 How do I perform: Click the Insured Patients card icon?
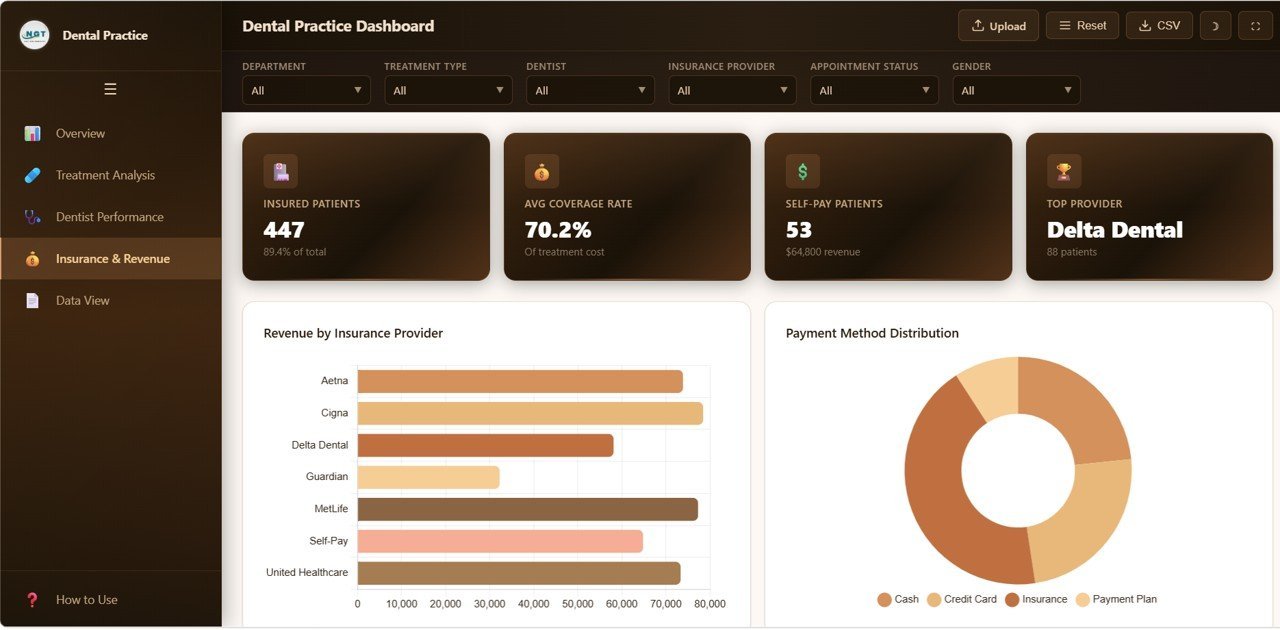coord(281,170)
